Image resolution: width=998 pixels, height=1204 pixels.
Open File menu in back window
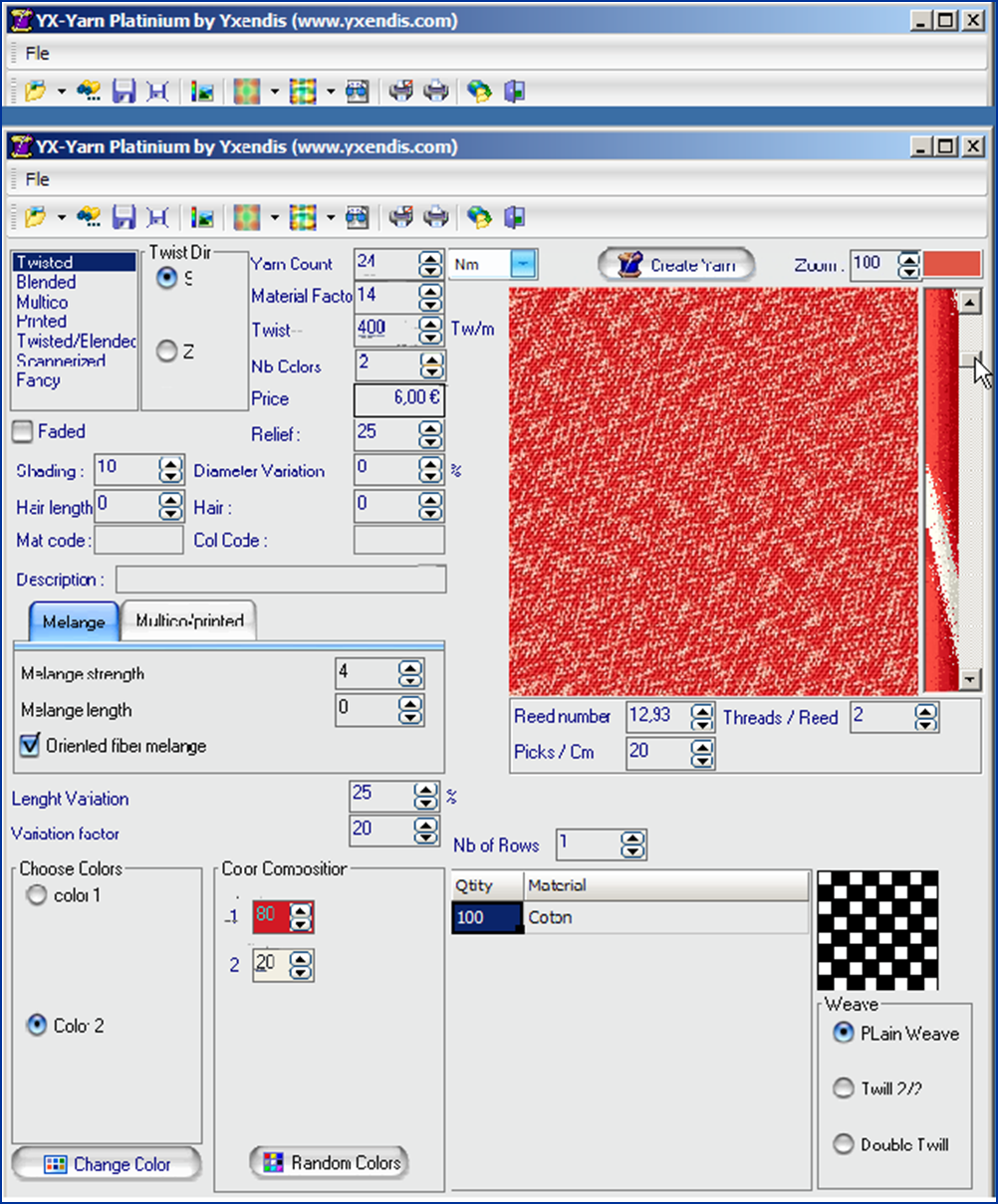coord(37,54)
